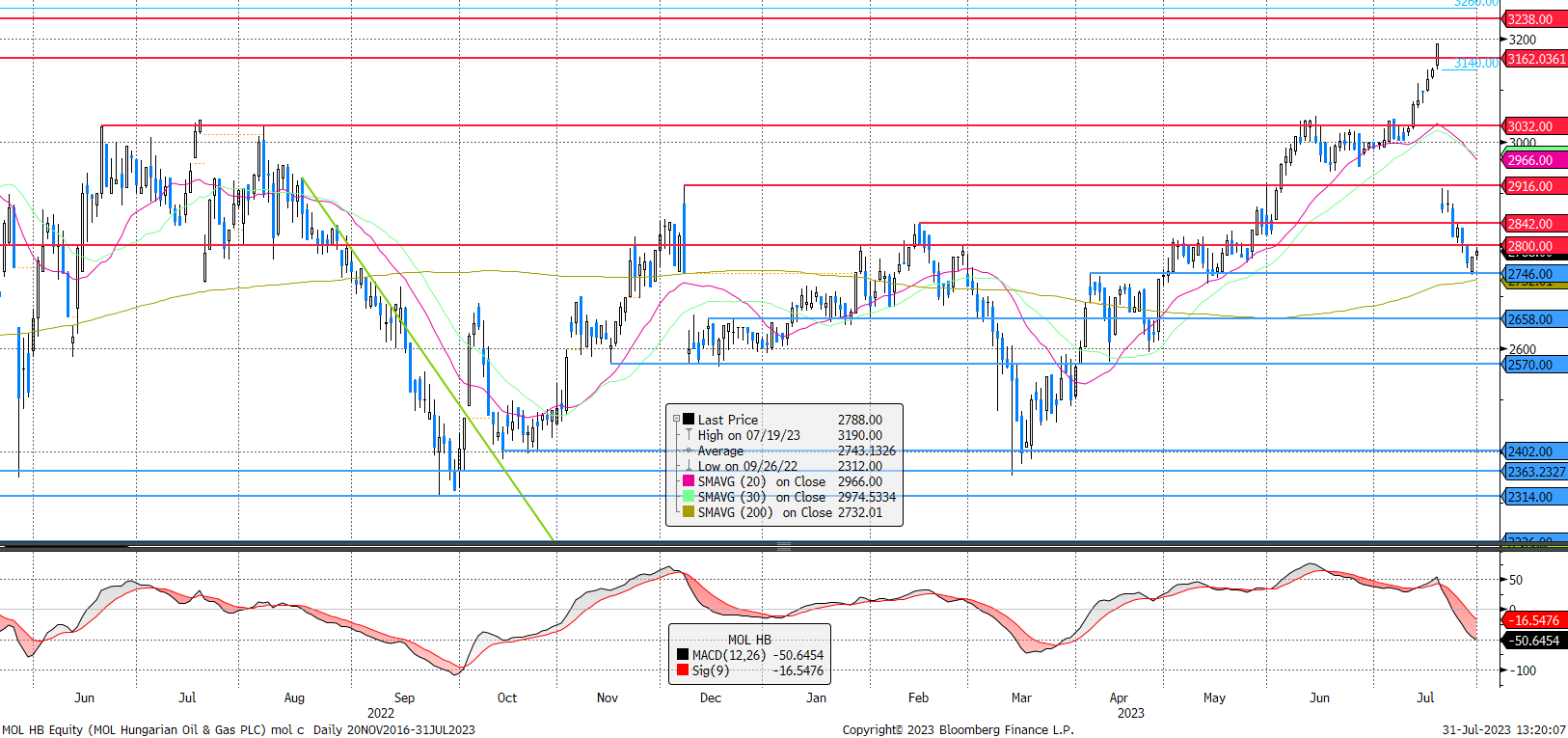This screenshot has width=1568, height=738.
Task: Click the Jan month axis label
Action: pos(816,697)
